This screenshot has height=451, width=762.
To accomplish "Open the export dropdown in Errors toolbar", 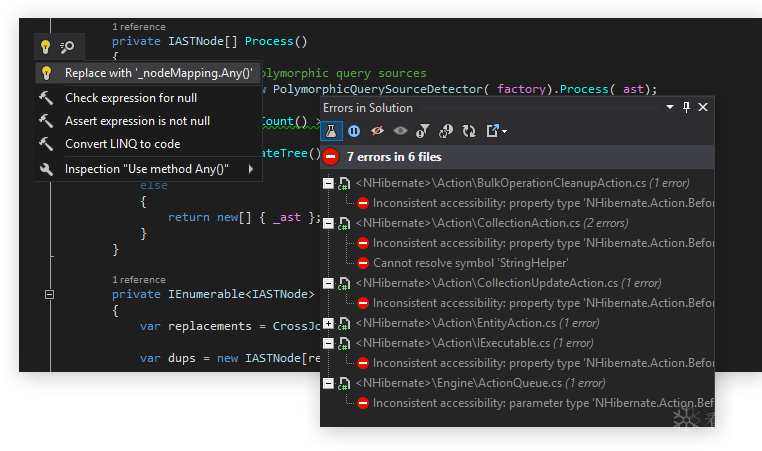I will (496, 130).
